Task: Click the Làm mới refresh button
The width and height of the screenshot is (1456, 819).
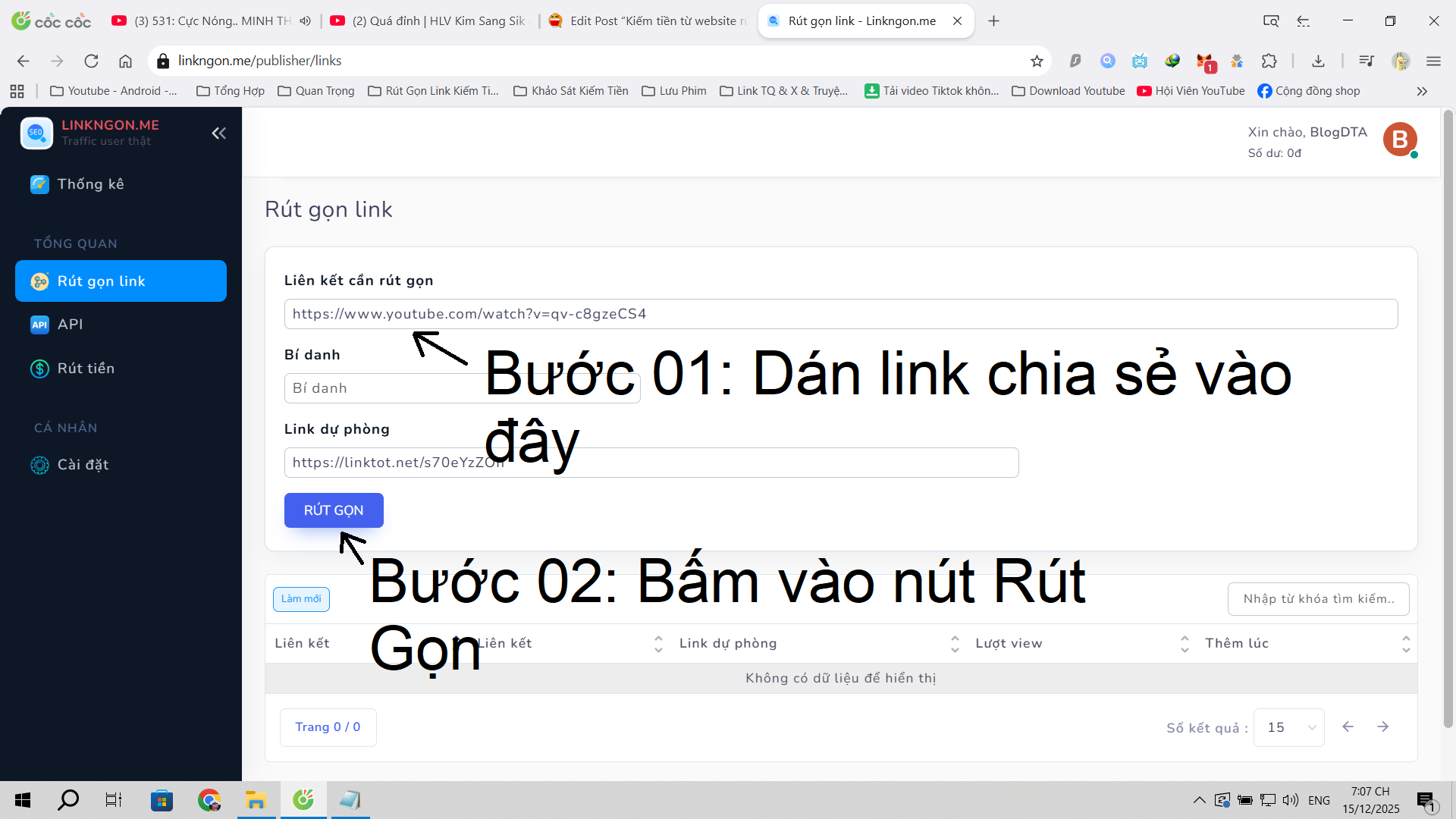Action: click(x=301, y=599)
